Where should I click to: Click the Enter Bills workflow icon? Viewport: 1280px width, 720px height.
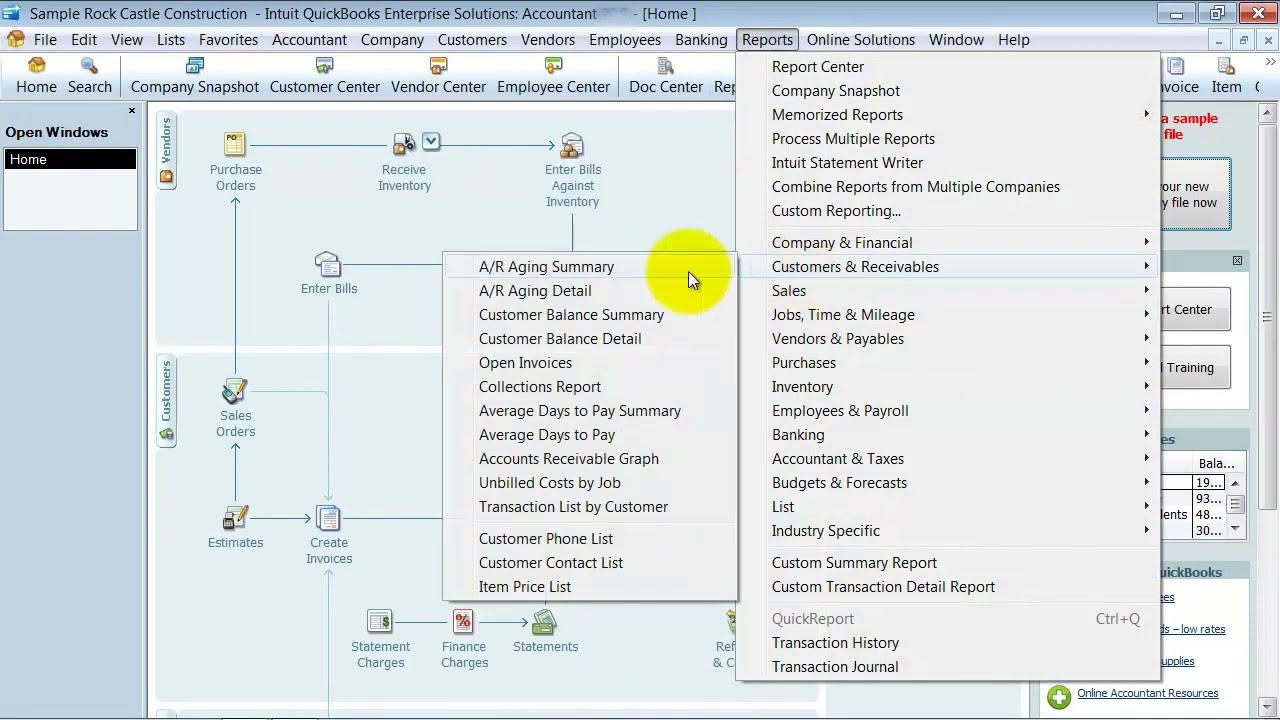click(328, 265)
